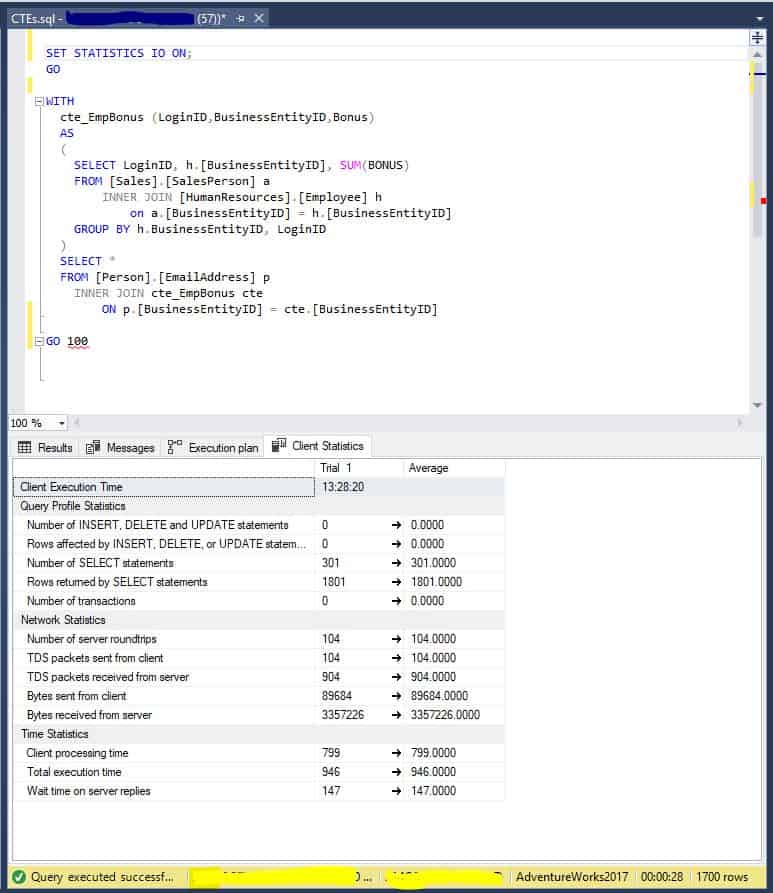
Task: Click the Client Statistics tab icon
Action: tap(279, 445)
